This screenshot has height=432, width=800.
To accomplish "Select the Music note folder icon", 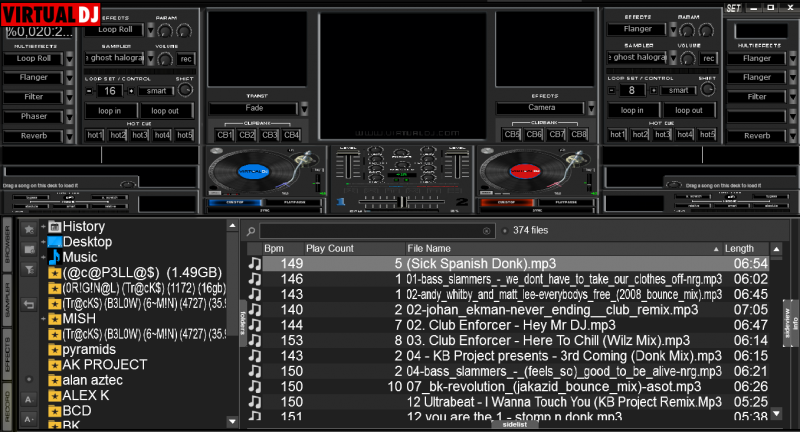I will (54, 257).
